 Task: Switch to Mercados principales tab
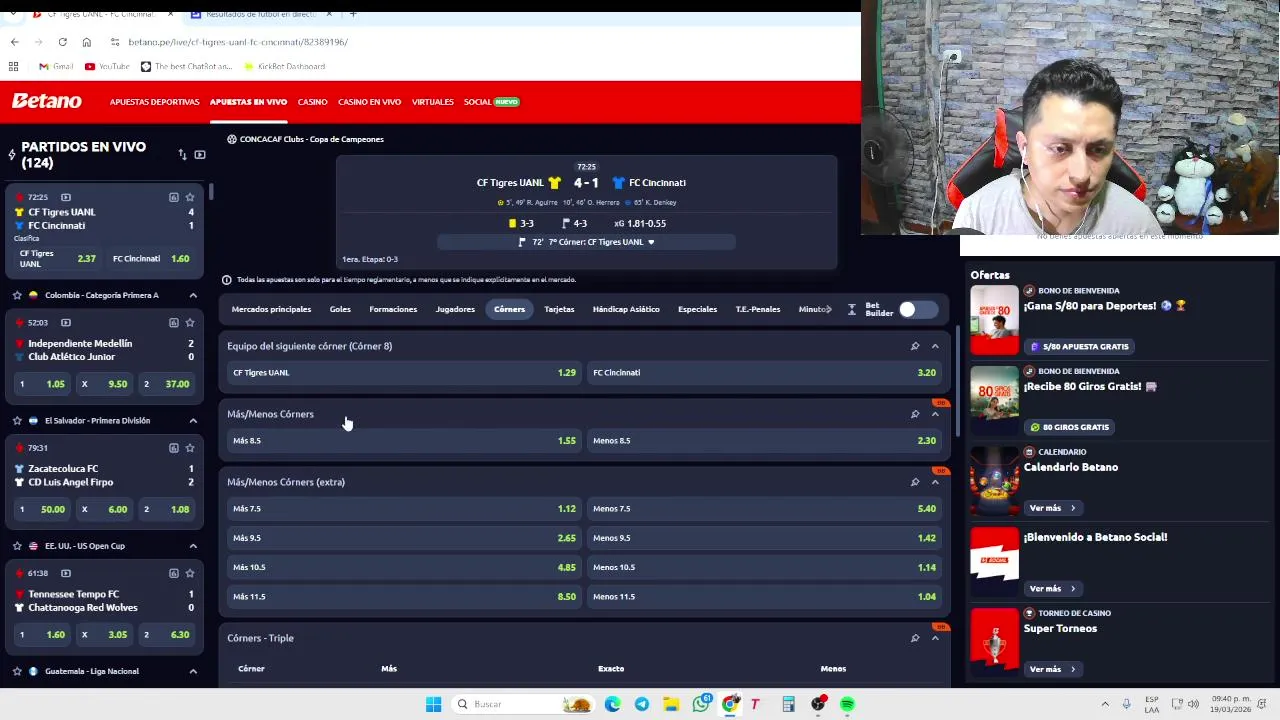271,309
